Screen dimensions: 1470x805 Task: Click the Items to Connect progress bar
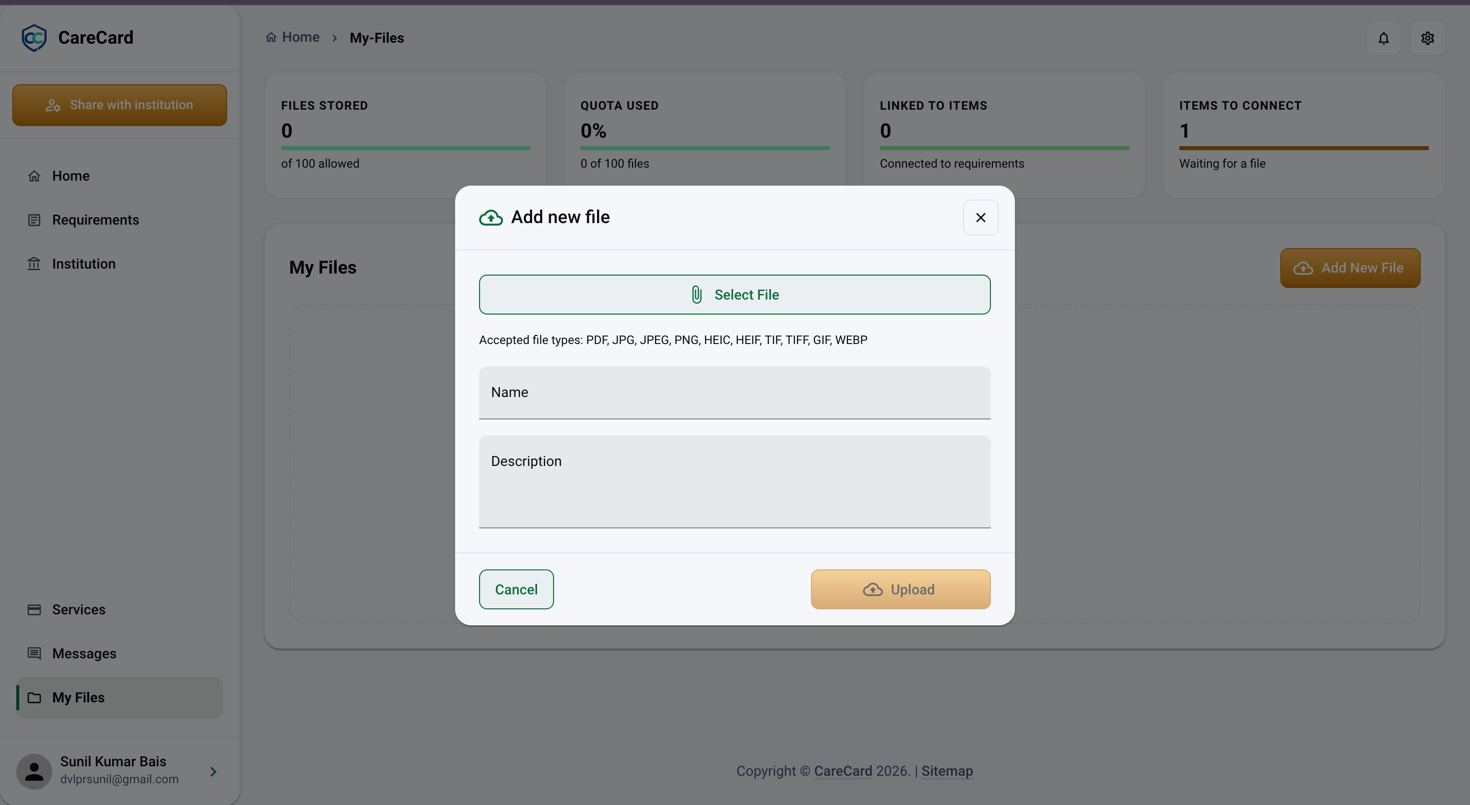[1304, 148]
